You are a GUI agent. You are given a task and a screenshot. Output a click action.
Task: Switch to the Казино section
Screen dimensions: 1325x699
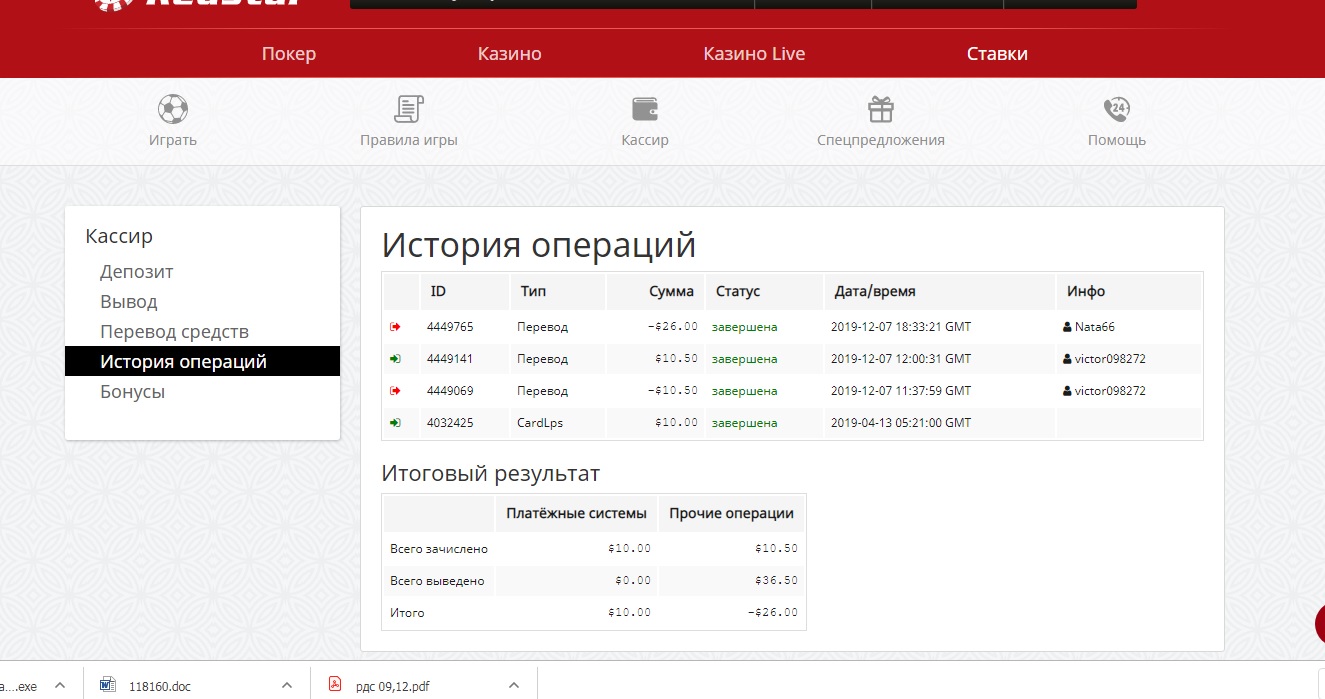click(x=510, y=54)
